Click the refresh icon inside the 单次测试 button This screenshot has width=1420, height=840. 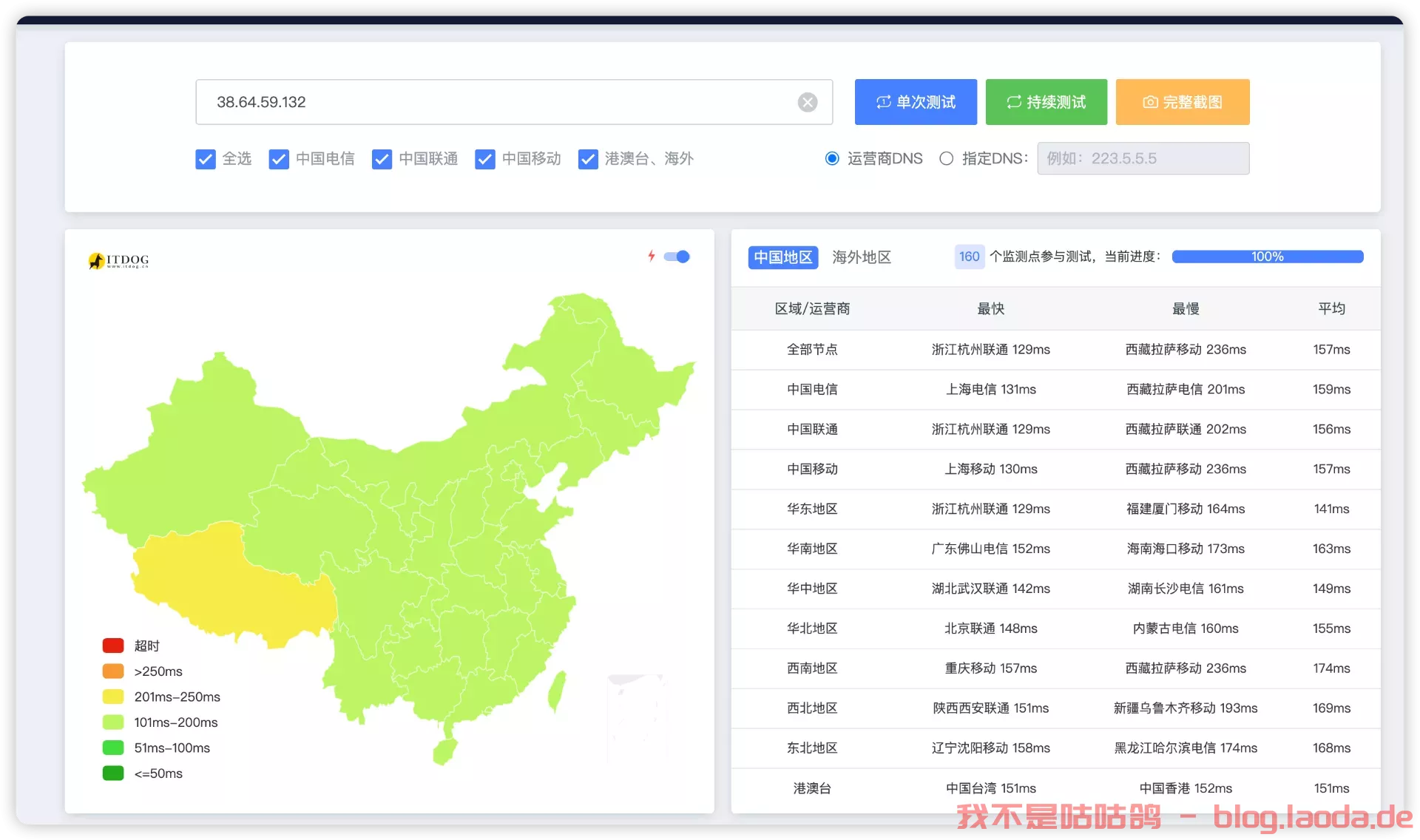click(x=885, y=102)
